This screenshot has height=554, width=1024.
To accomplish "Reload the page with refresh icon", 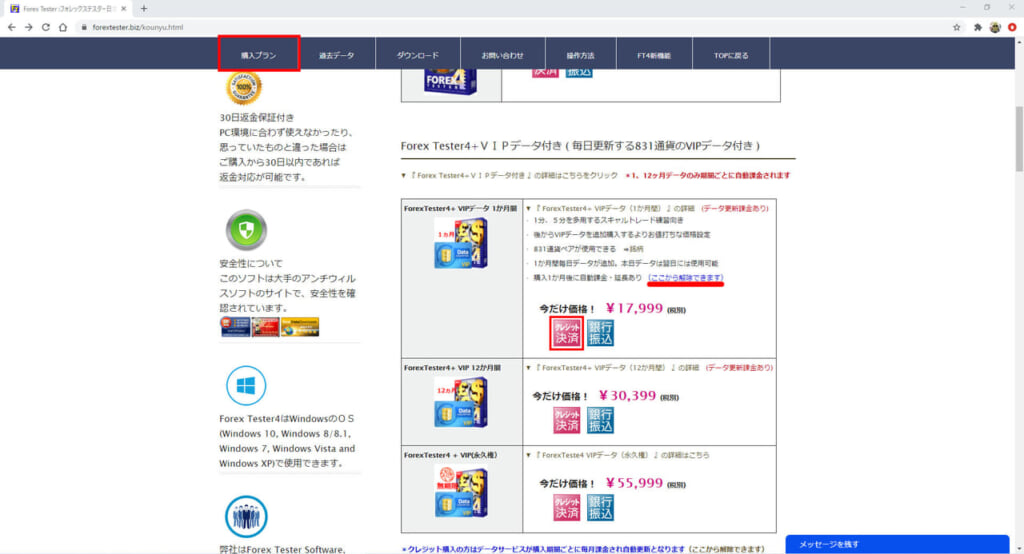I will point(46,27).
